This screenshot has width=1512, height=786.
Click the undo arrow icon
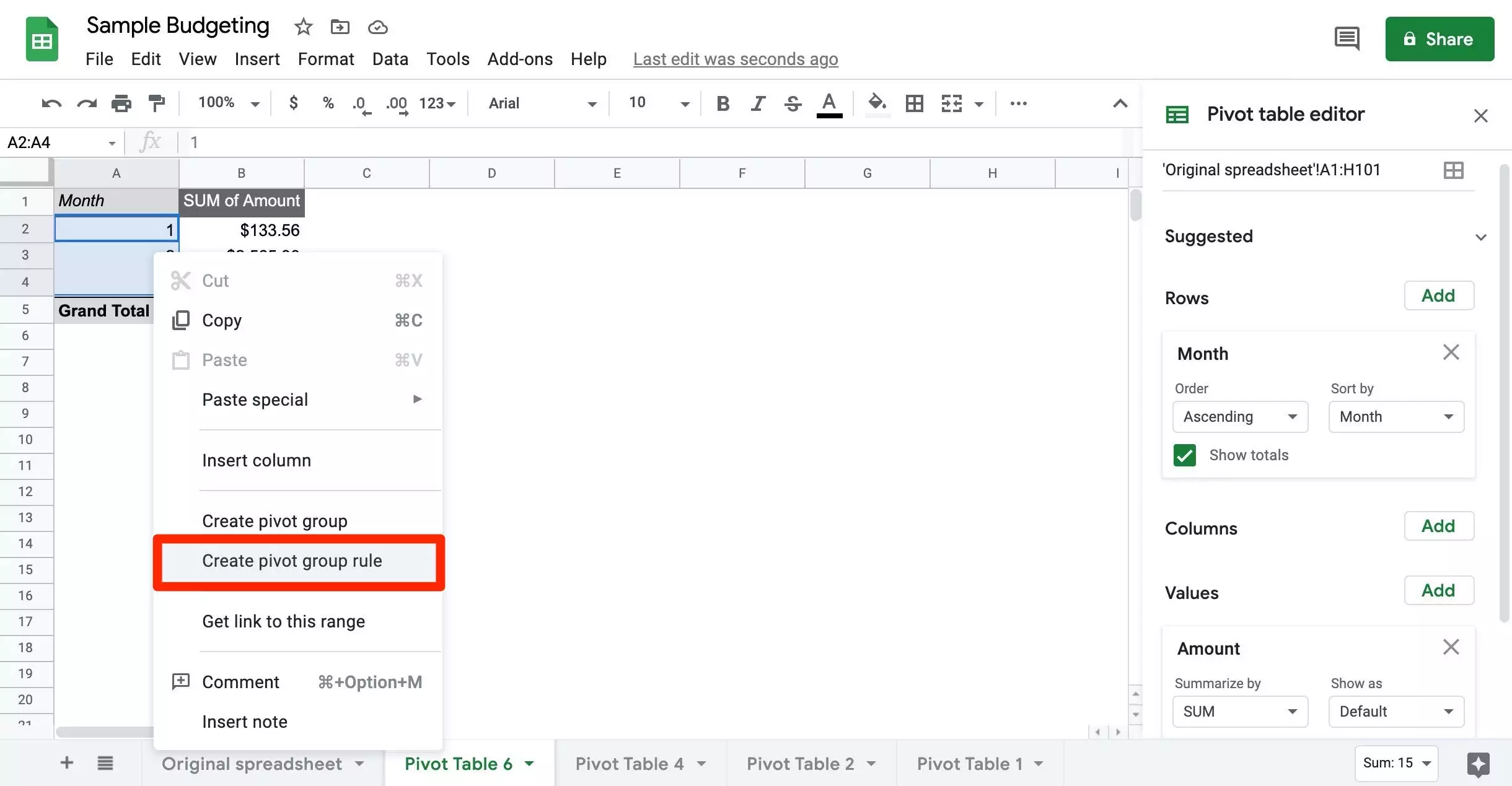51,103
